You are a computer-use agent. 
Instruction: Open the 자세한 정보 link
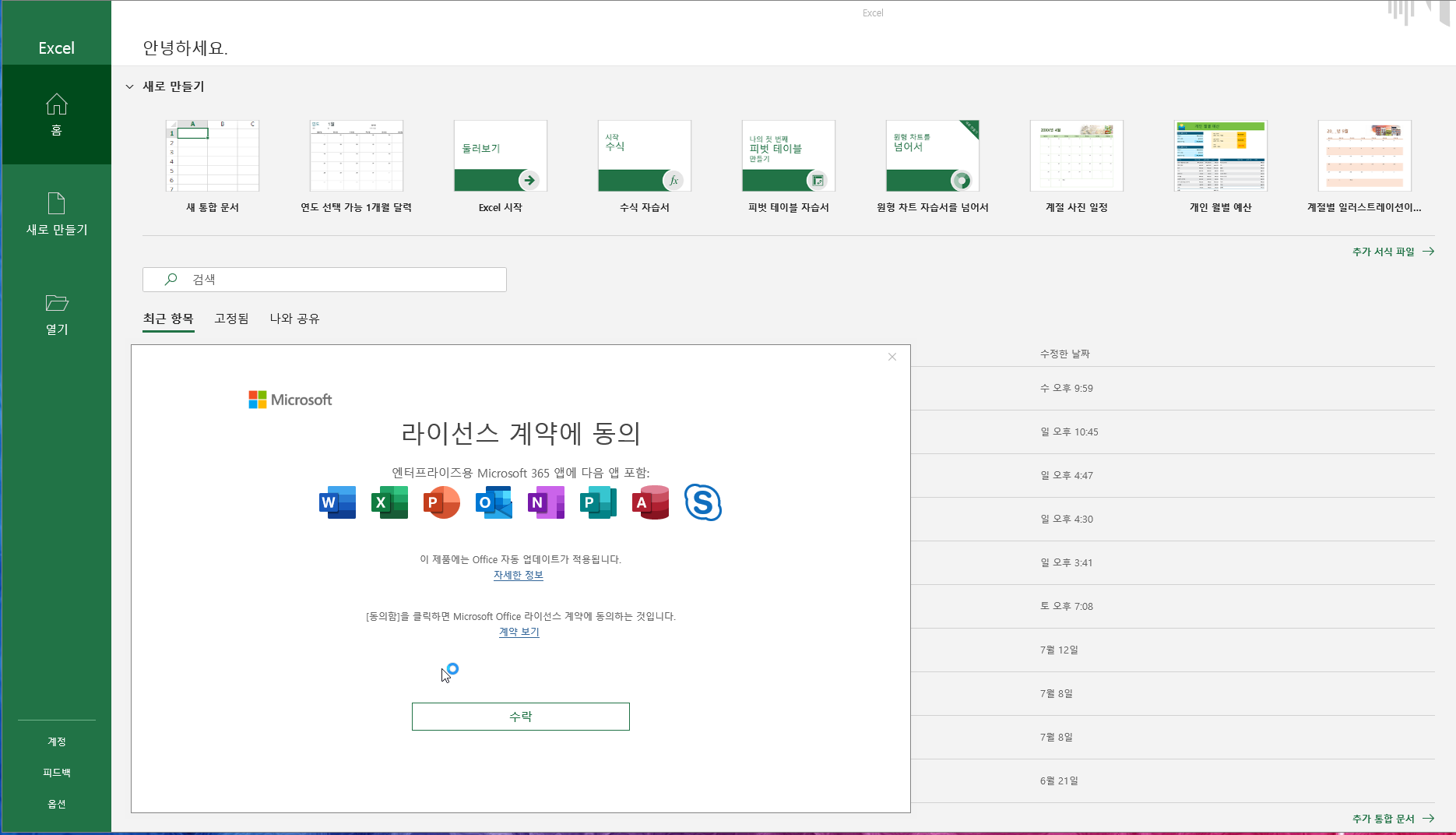point(519,575)
